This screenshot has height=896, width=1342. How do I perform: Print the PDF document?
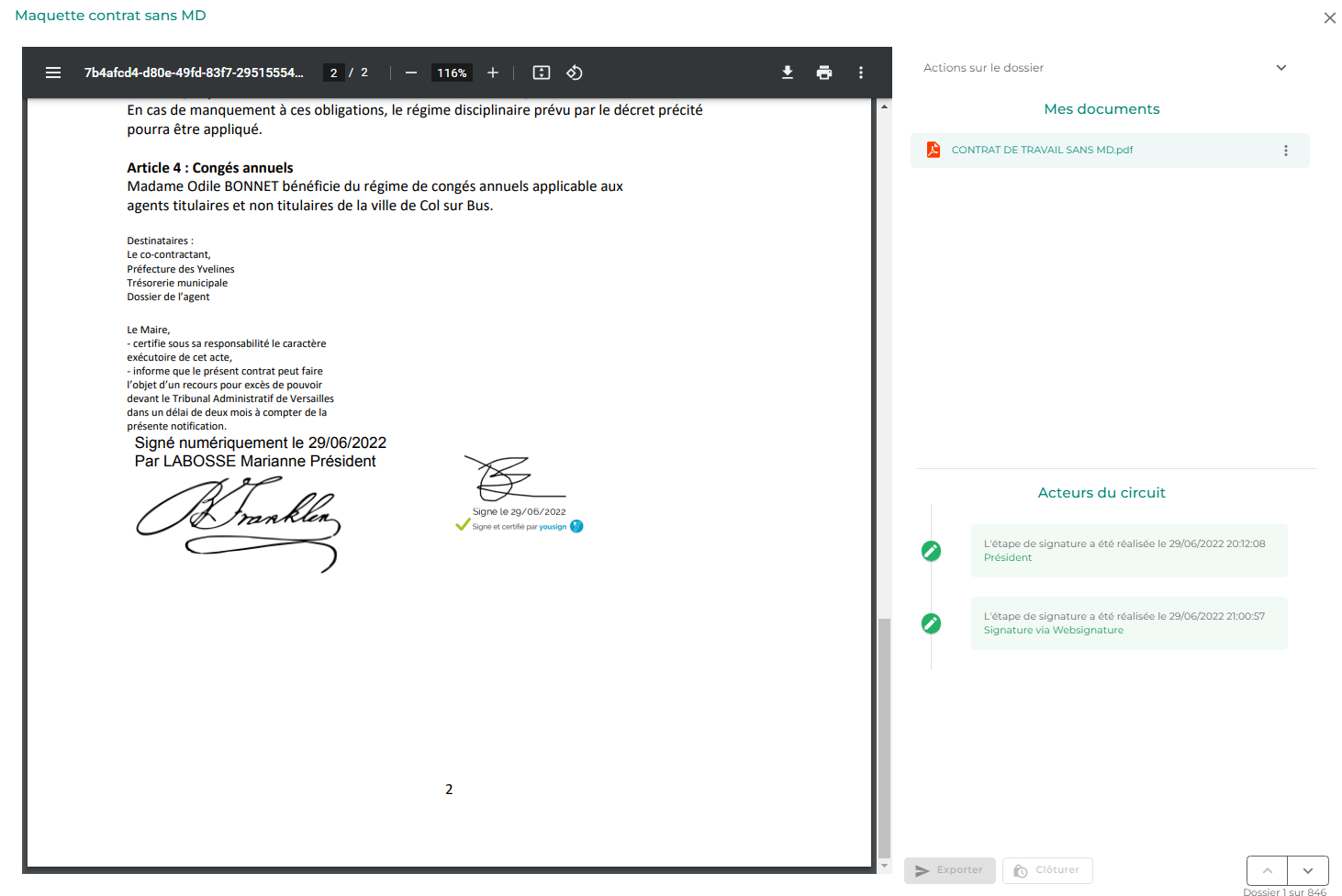click(x=824, y=73)
